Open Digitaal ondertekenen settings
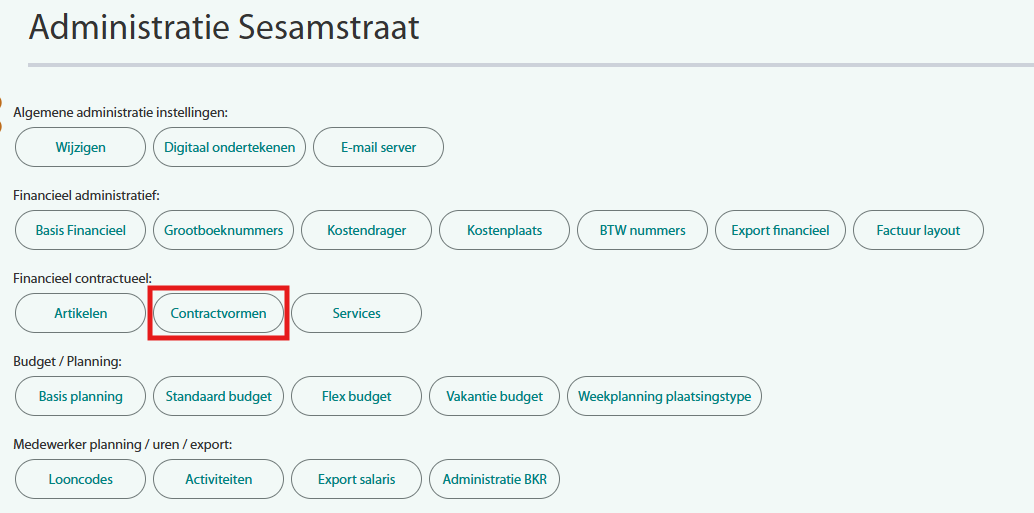 [x=229, y=147]
